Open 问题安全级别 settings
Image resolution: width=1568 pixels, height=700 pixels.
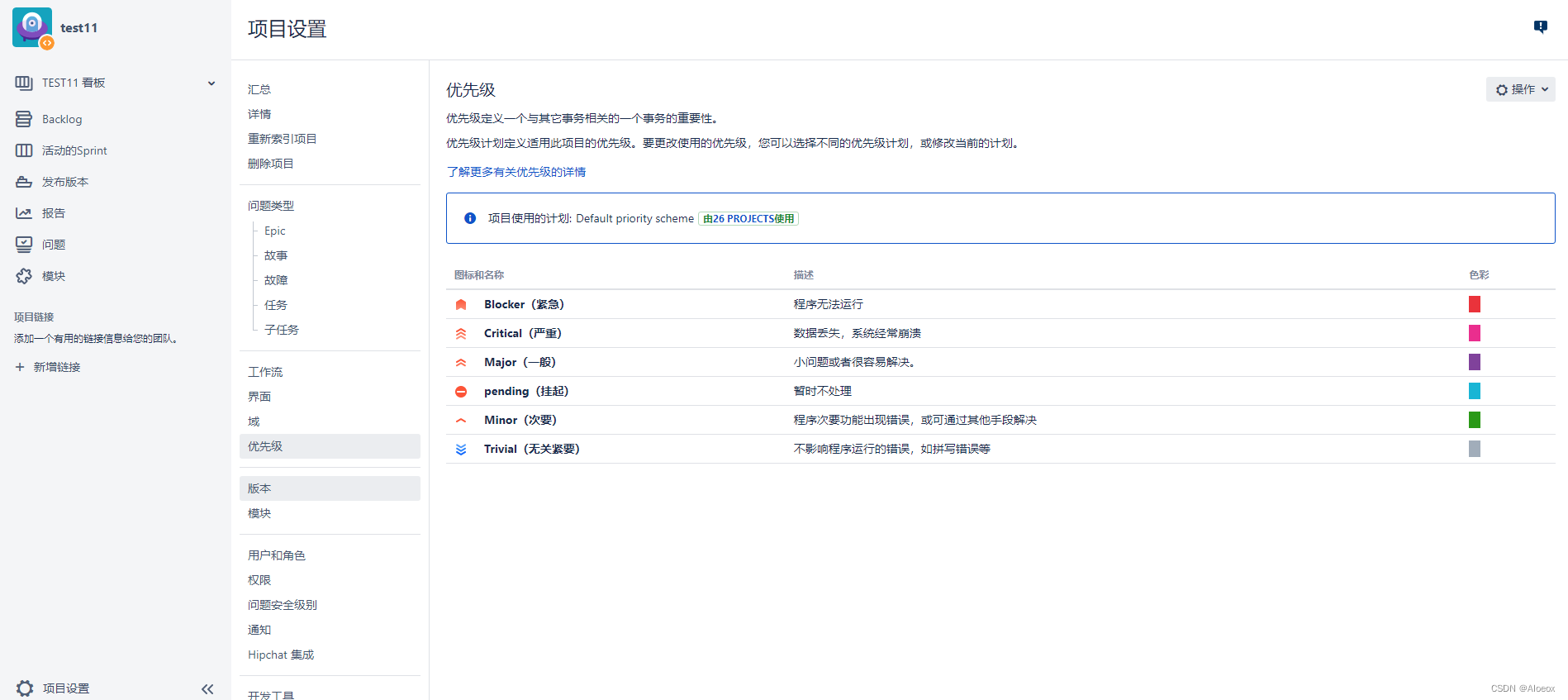pyautogui.click(x=283, y=605)
